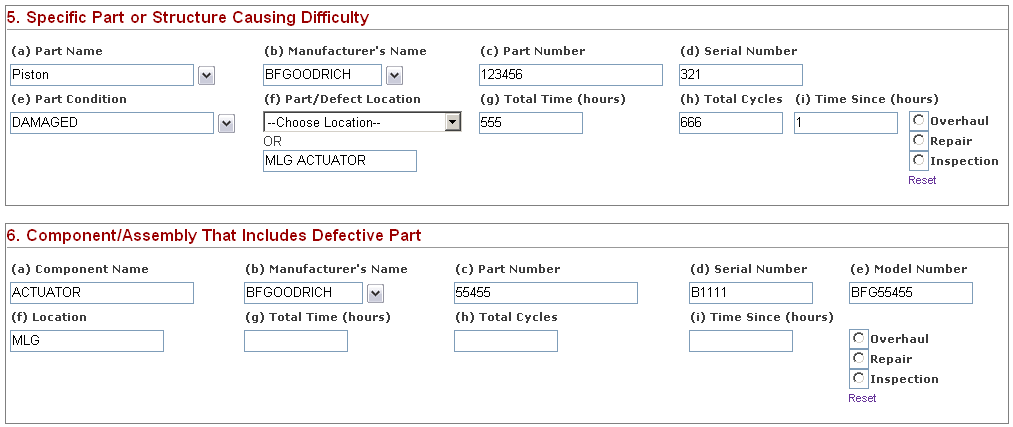Expand section 6 Manufacturer's Name dropdown
Image resolution: width=1013 pixels, height=427 pixels.
376,293
